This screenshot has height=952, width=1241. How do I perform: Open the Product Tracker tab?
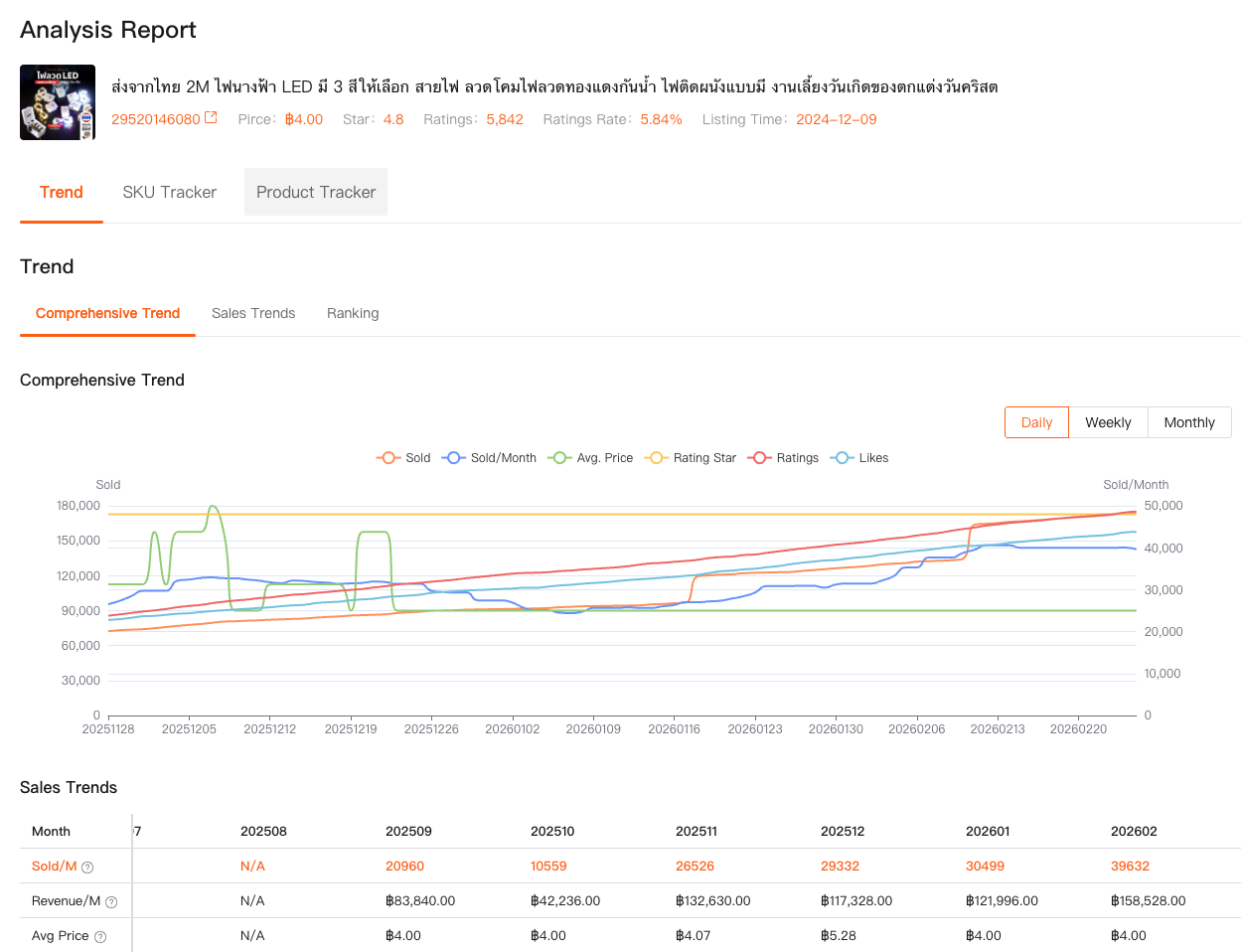coord(316,192)
